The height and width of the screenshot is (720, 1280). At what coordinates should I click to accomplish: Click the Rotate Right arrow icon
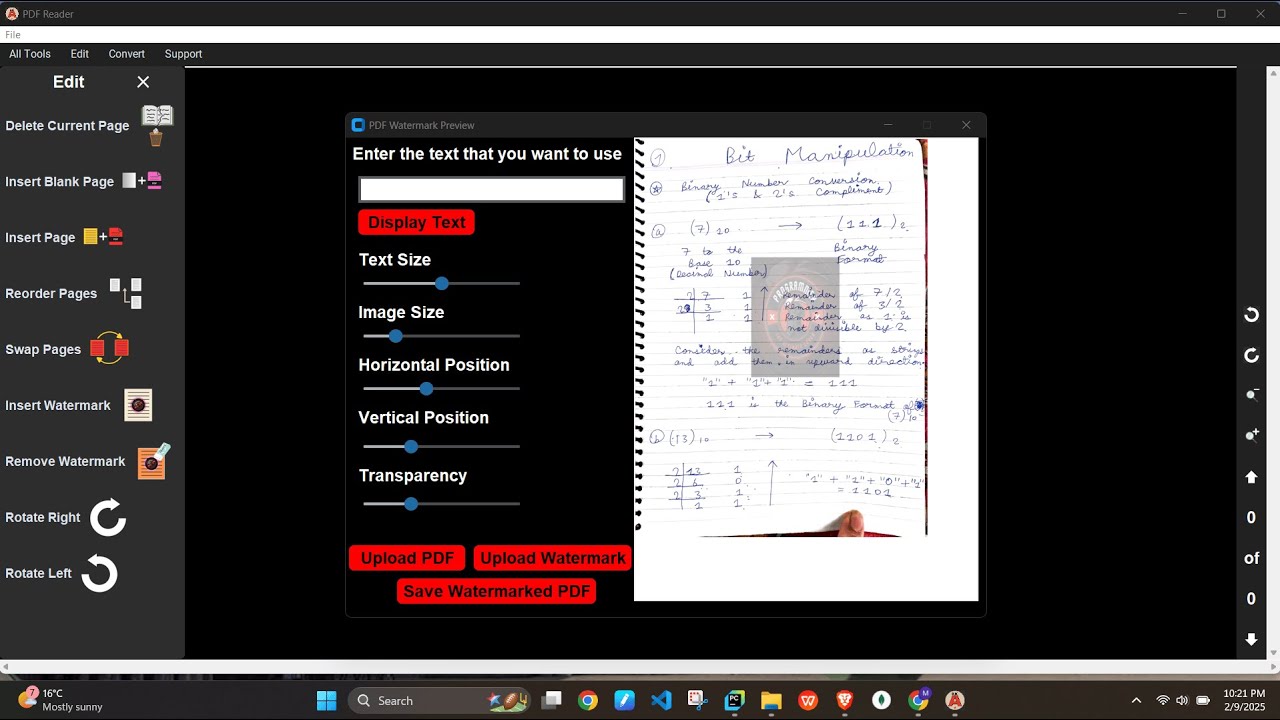pos(108,517)
